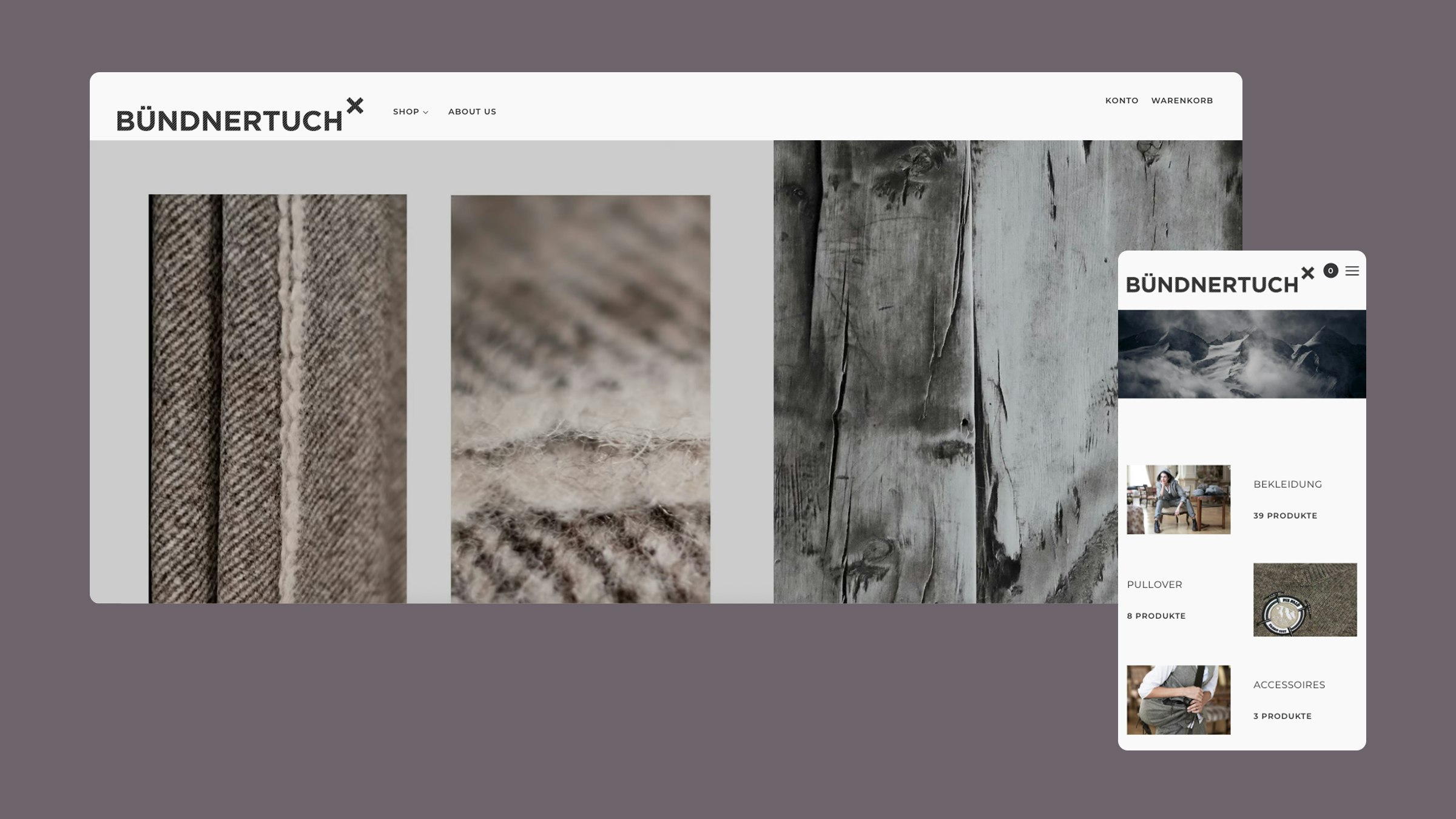This screenshot has width=1456, height=819.
Task: Open the About Us page
Action: (472, 112)
